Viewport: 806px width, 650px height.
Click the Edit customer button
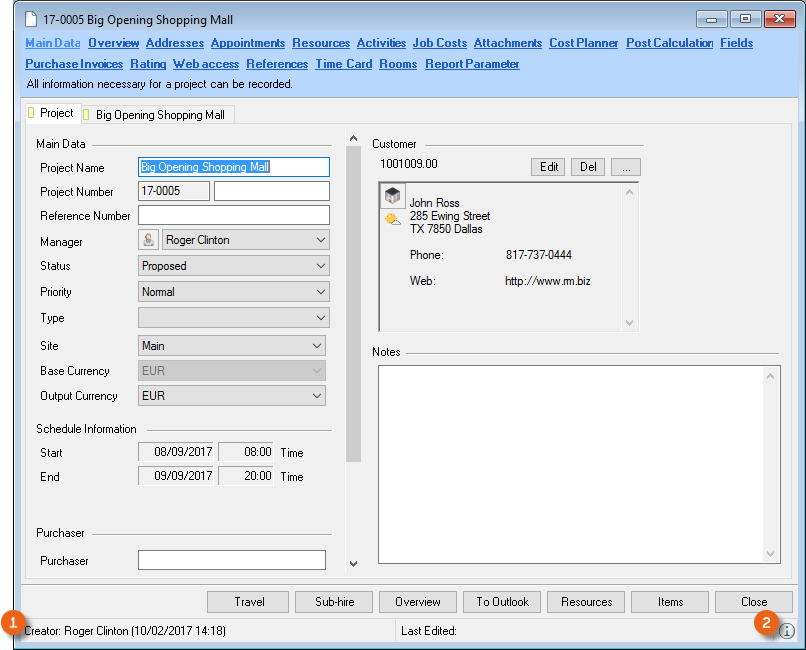(548, 167)
